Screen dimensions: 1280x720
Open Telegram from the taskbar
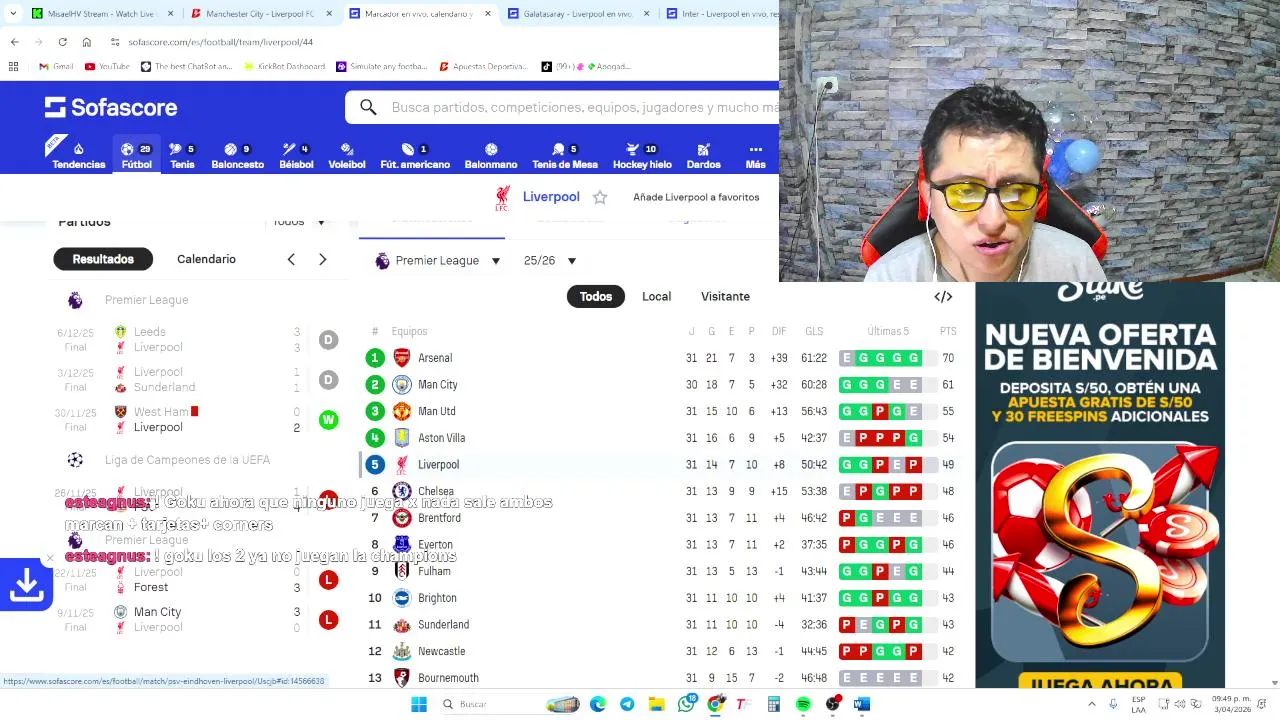627,704
